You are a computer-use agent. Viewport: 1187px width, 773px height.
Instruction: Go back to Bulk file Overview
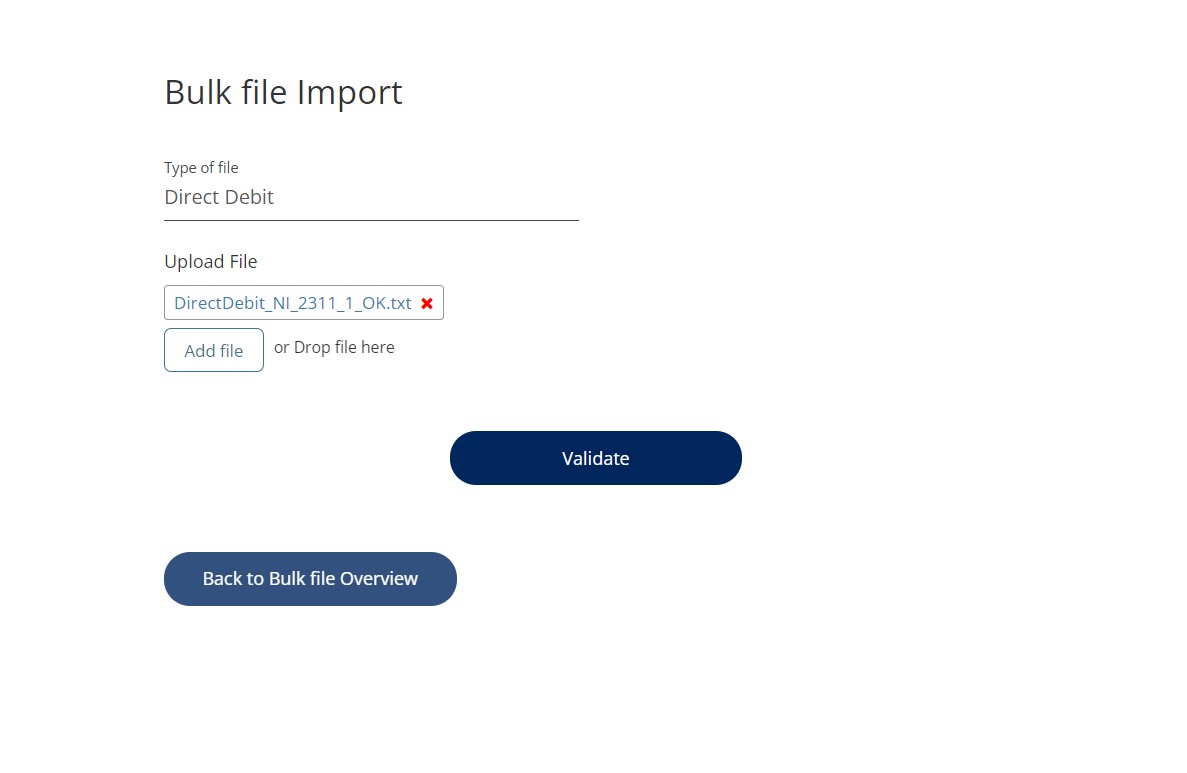point(310,579)
